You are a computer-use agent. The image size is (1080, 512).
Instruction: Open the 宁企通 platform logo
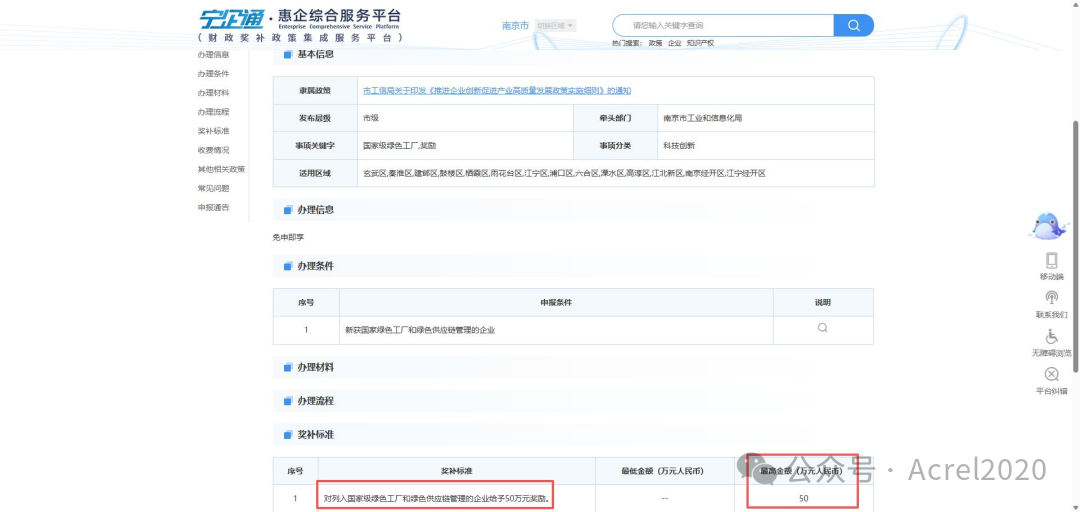tap(300, 25)
